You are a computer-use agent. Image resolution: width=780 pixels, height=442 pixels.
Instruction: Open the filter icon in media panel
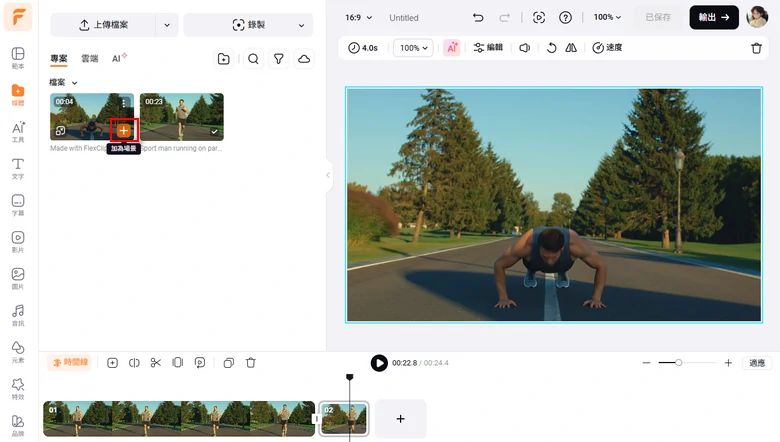tap(279, 59)
